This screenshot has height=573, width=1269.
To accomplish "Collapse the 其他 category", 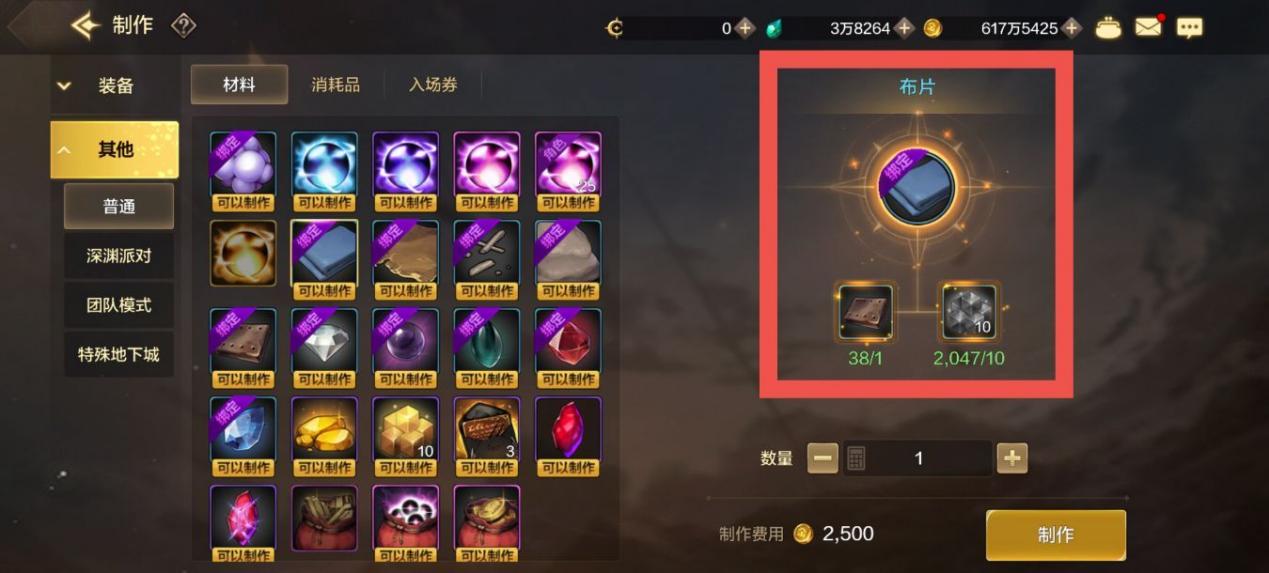I will [115, 150].
